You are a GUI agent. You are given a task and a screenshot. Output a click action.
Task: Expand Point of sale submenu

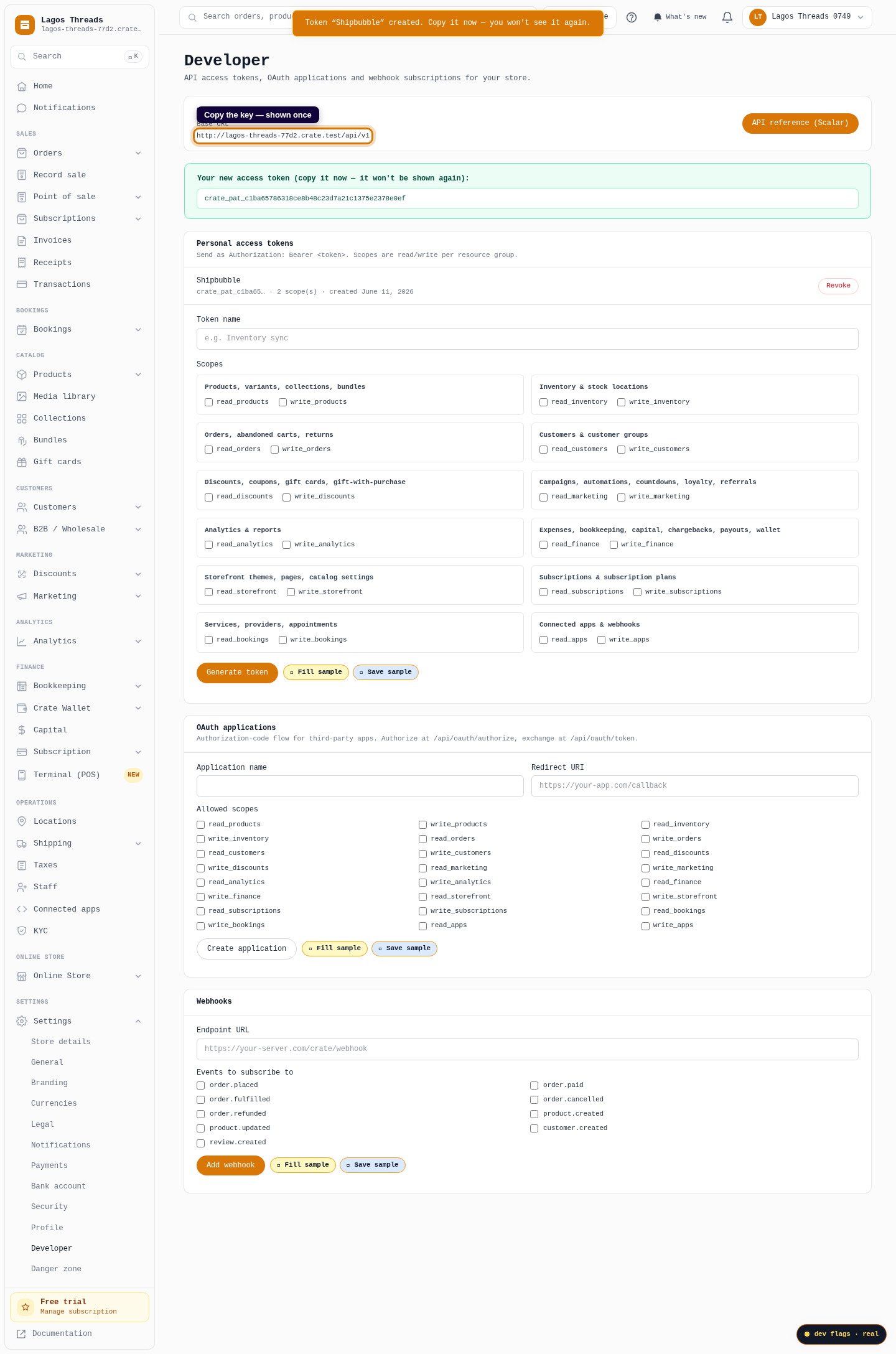click(138, 197)
